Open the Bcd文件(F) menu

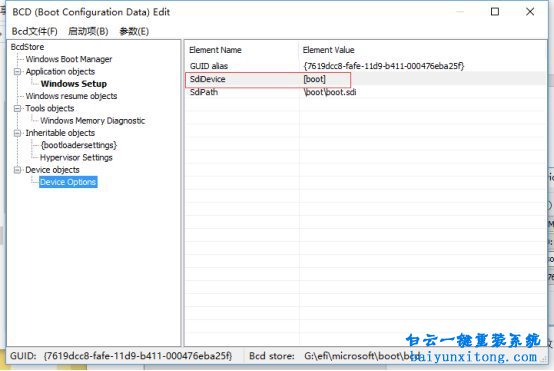[35, 31]
